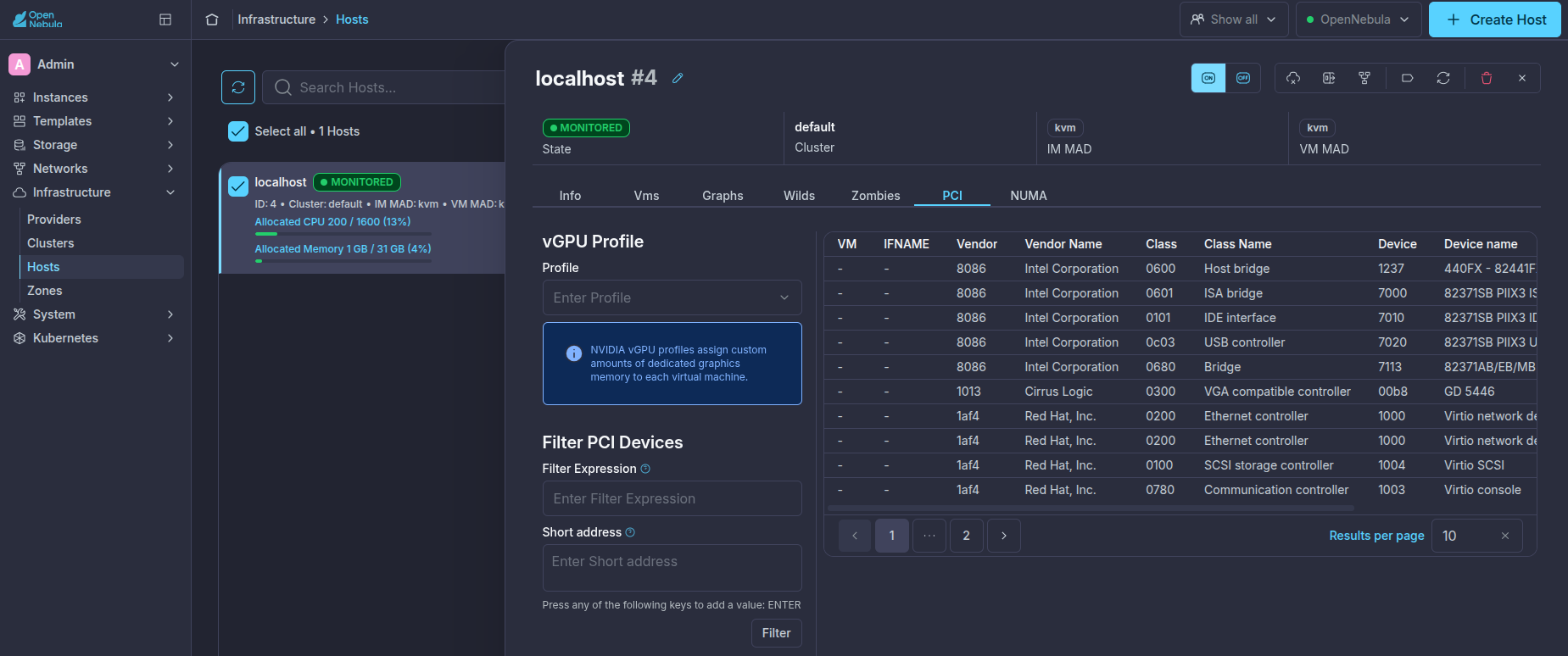Image resolution: width=1568 pixels, height=656 pixels.
Task: Click the Kubernetes sidebar icon
Action: point(20,338)
